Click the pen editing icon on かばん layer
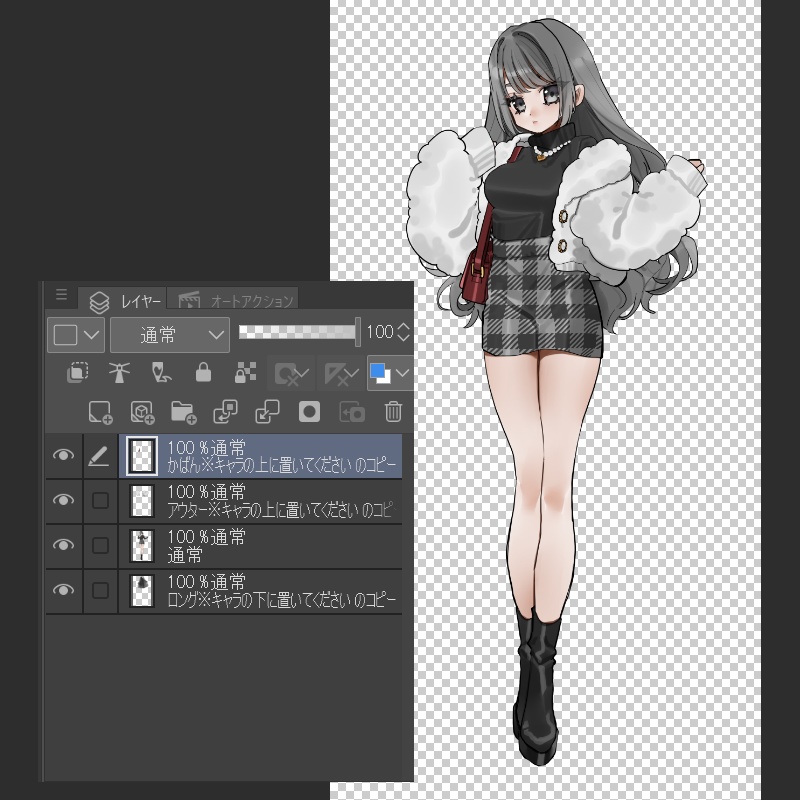 pyautogui.click(x=99, y=456)
